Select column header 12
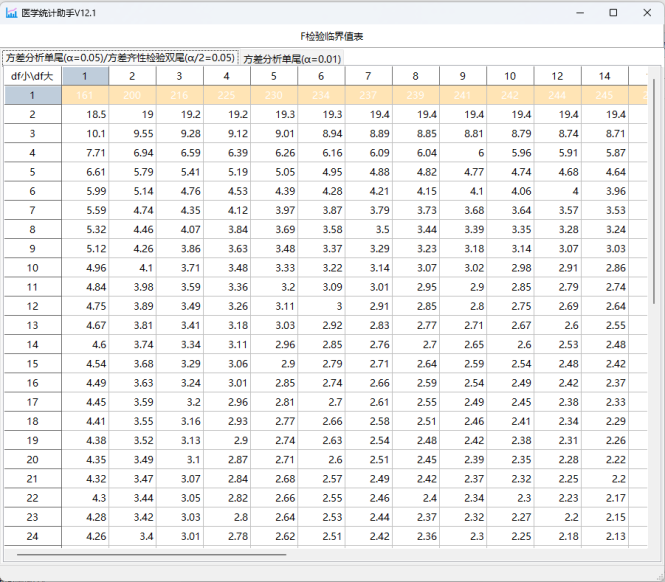665x582 pixels. pos(558,76)
